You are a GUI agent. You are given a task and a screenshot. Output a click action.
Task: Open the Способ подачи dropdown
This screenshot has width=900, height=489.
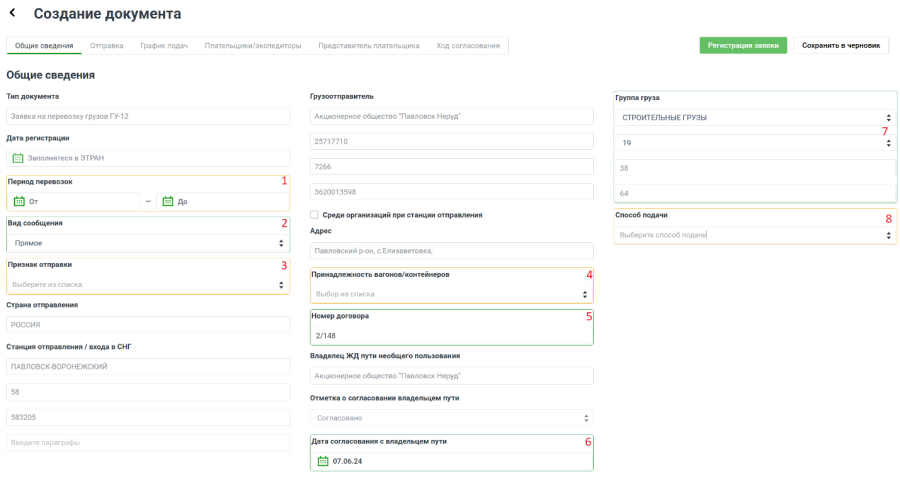[x=755, y=235]
